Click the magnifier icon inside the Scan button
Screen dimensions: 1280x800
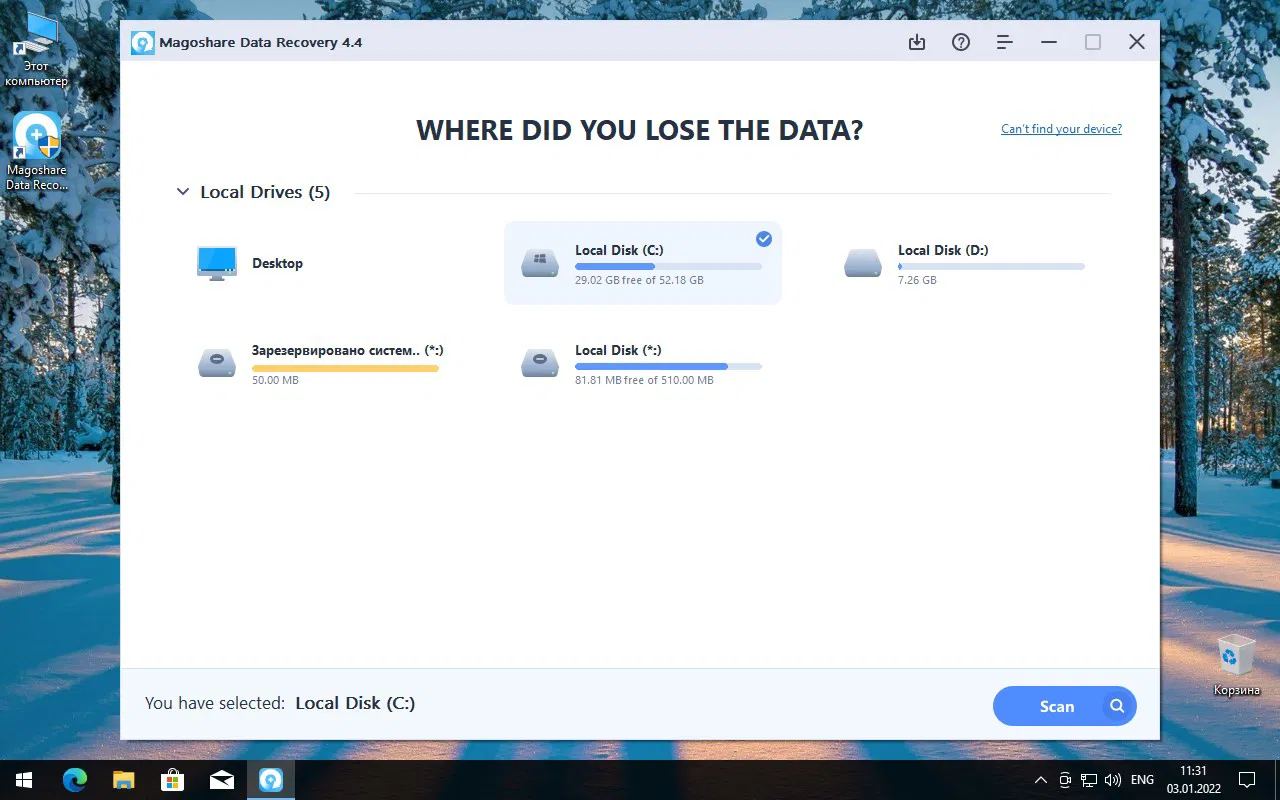1117,706
